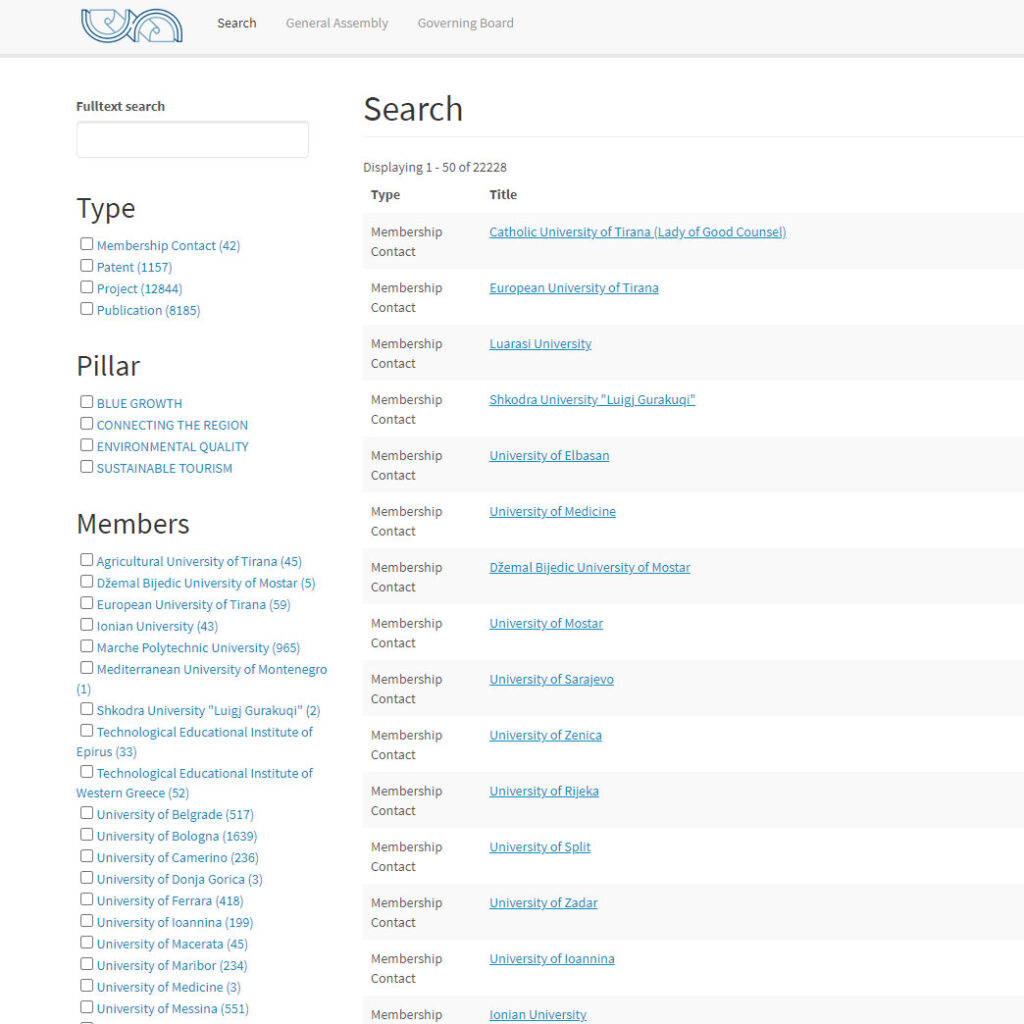1024x1024 pixels.
Task: Open Luarasi University result link
Action: coord(540,344)
